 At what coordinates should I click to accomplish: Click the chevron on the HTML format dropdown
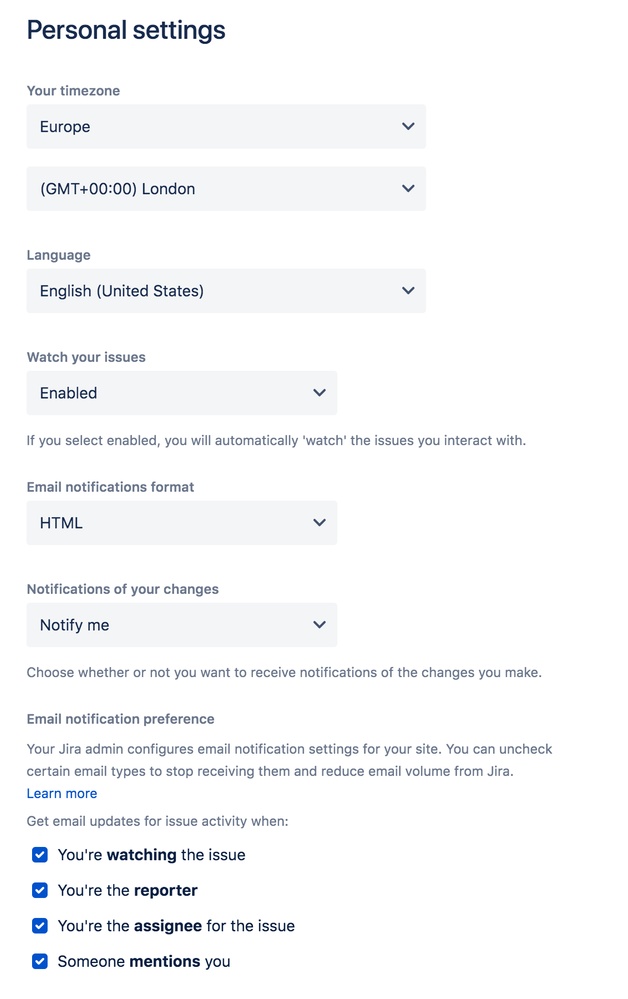[318, 523]
